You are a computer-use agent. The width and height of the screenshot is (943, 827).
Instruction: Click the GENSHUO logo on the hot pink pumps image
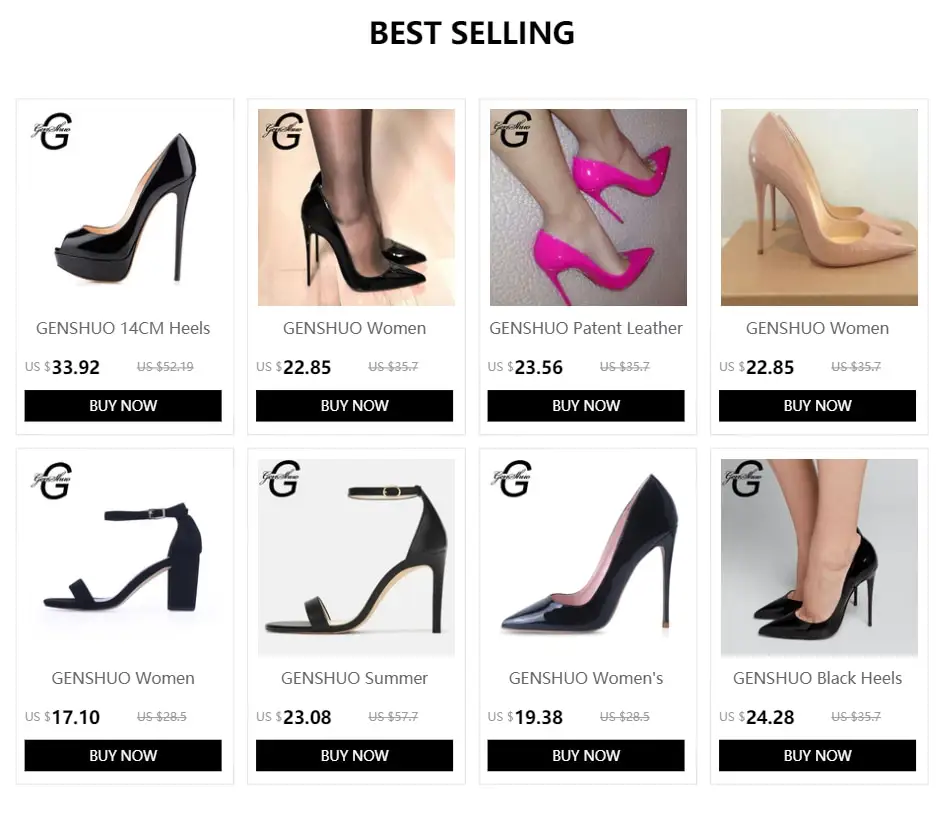[514, 130]
